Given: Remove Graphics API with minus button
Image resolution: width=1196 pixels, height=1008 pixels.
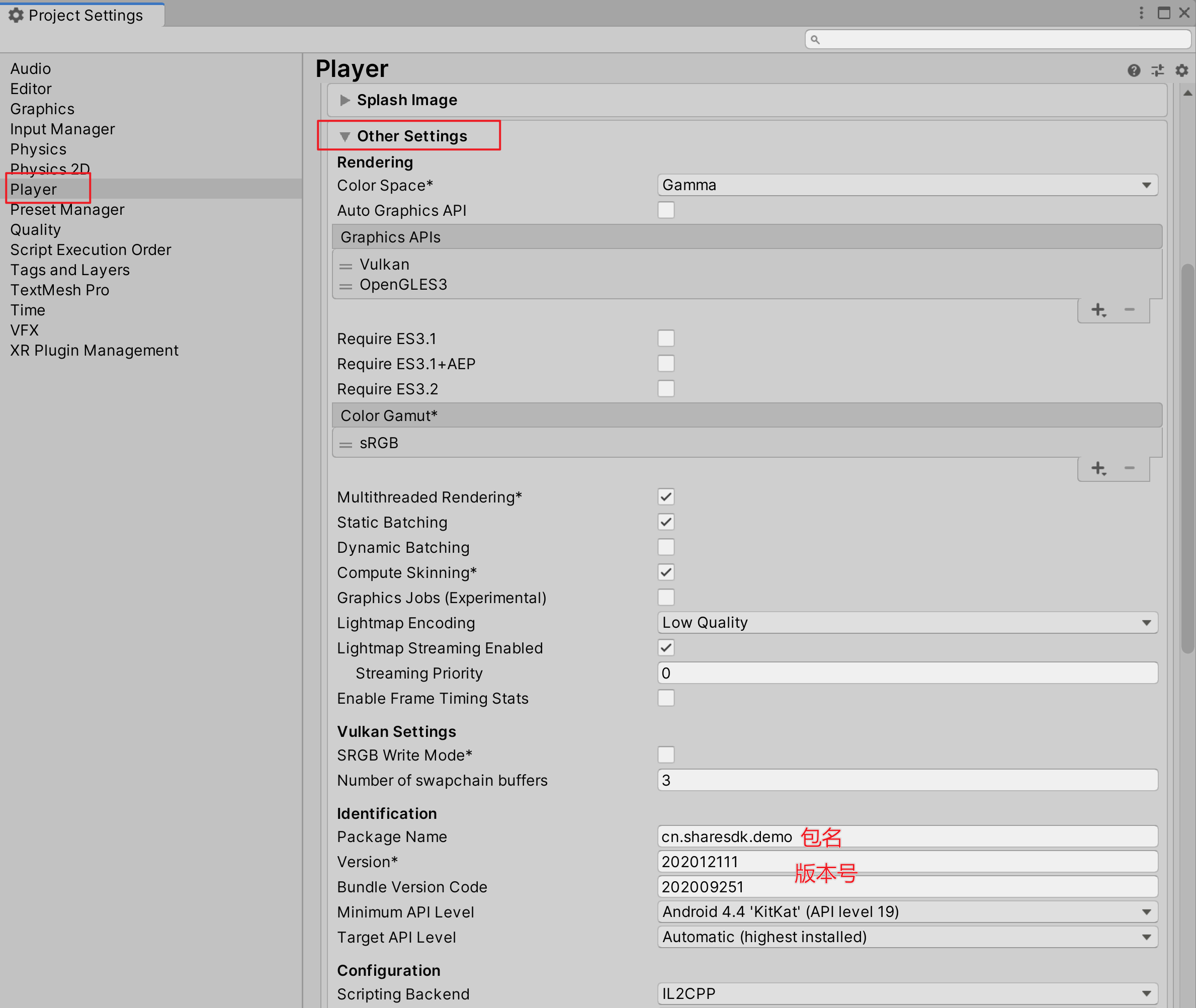Looking at the screenshot, I should 1129,310.
